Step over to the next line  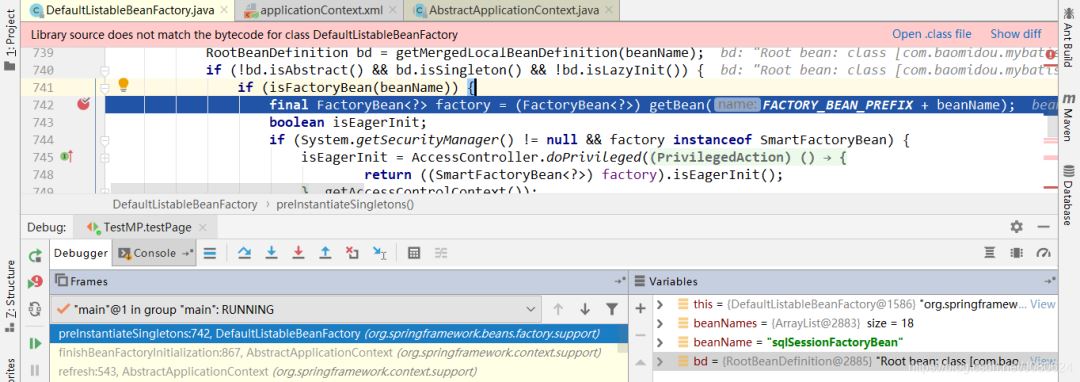coord(244,253)
